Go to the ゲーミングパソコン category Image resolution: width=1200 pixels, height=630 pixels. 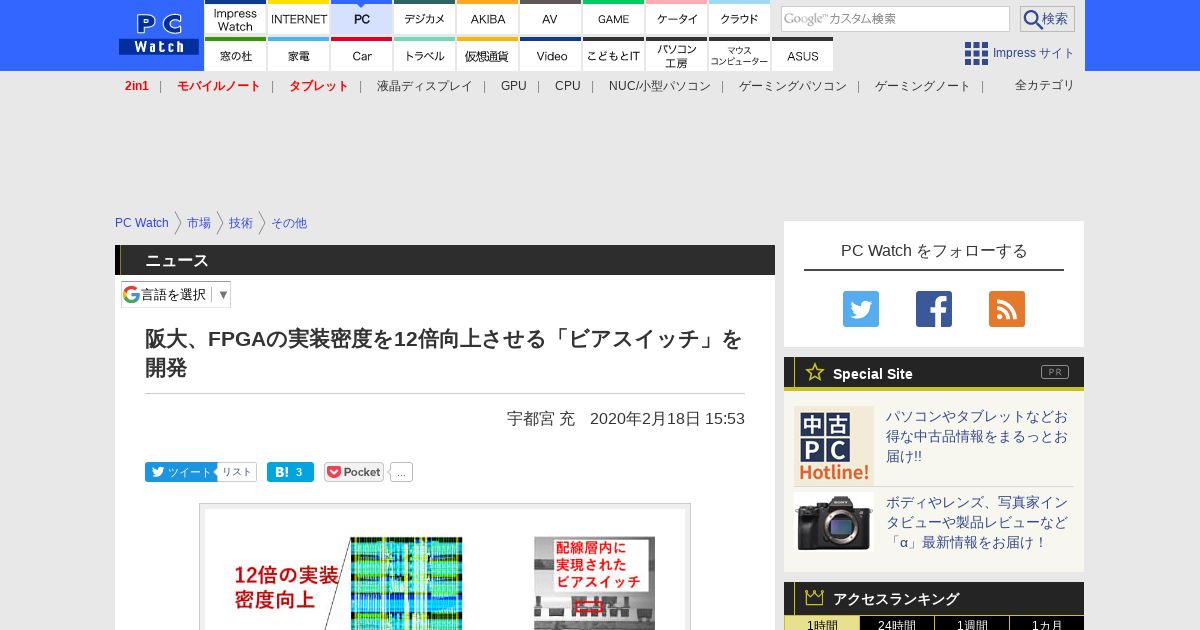(793, 86)
